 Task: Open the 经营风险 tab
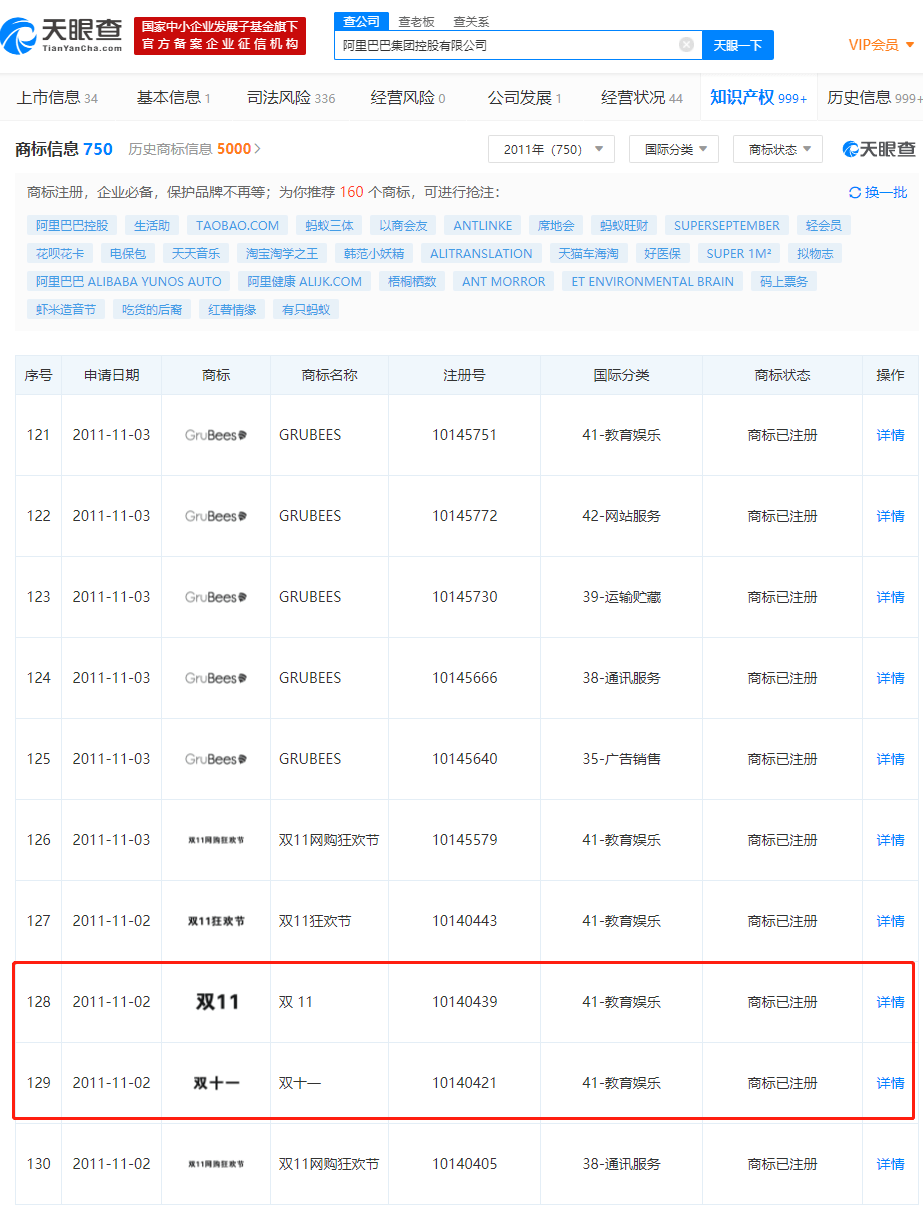point(408,97)
